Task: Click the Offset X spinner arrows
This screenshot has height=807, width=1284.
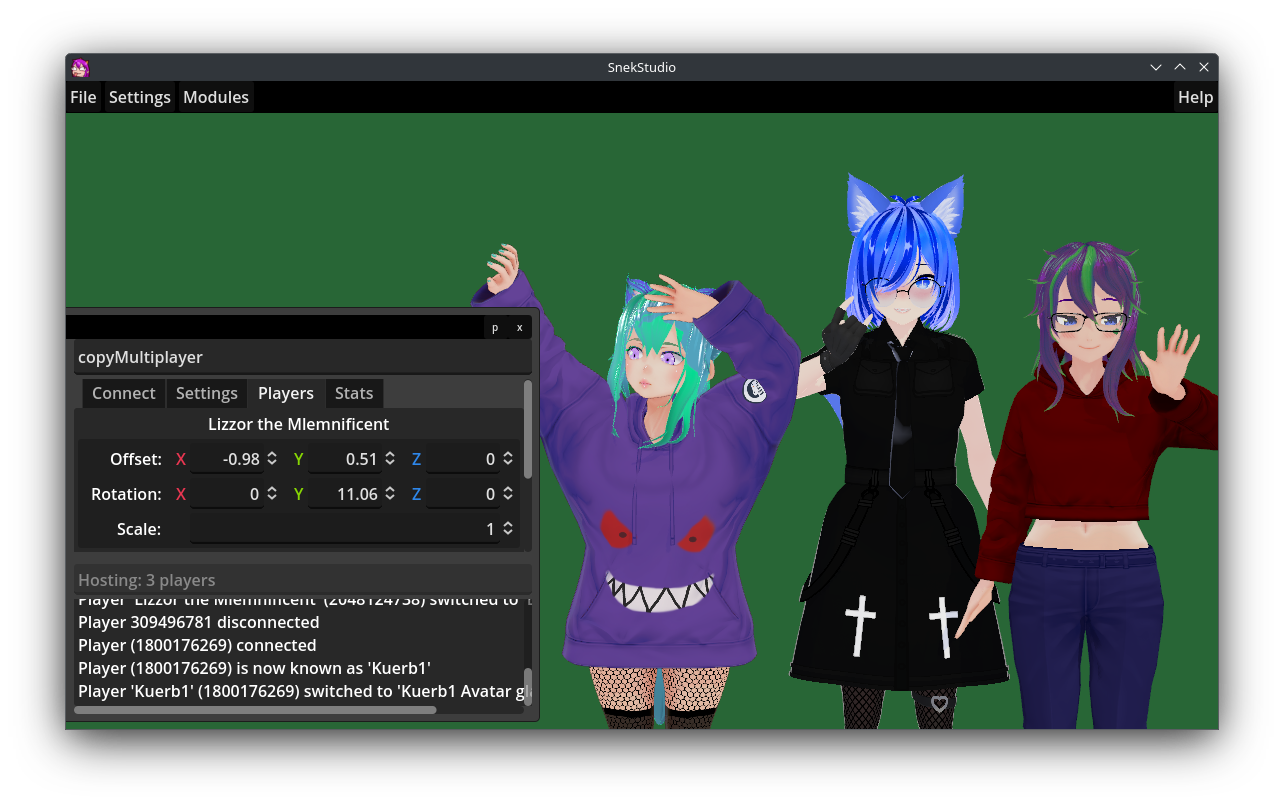Action: tap(272, 459)
